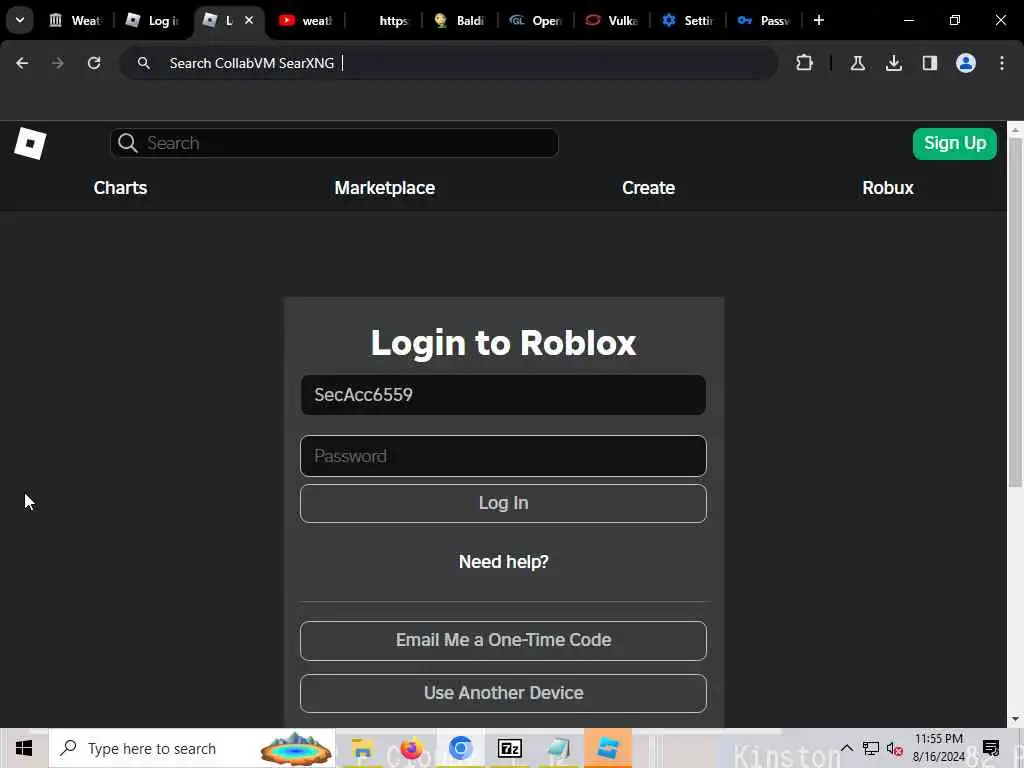
Task: Open the browser profile avatar icon
Action: tap(966, 63)
